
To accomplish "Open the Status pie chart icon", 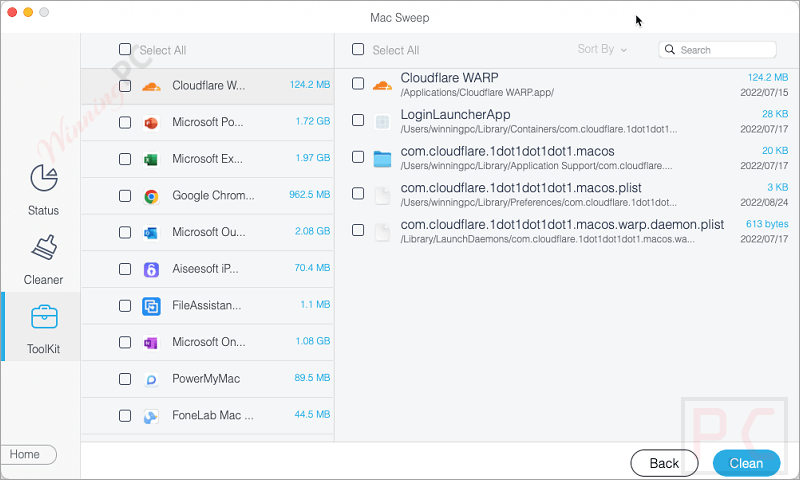I will pyautogui.click(x=44, y=178).
